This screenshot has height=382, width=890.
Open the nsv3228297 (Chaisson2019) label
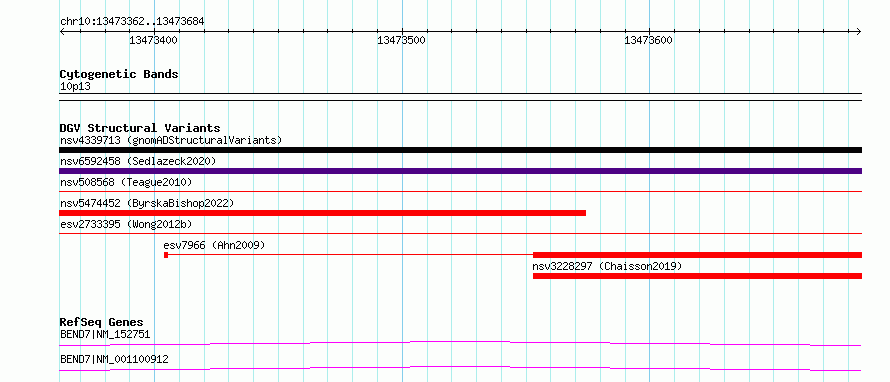607,266
